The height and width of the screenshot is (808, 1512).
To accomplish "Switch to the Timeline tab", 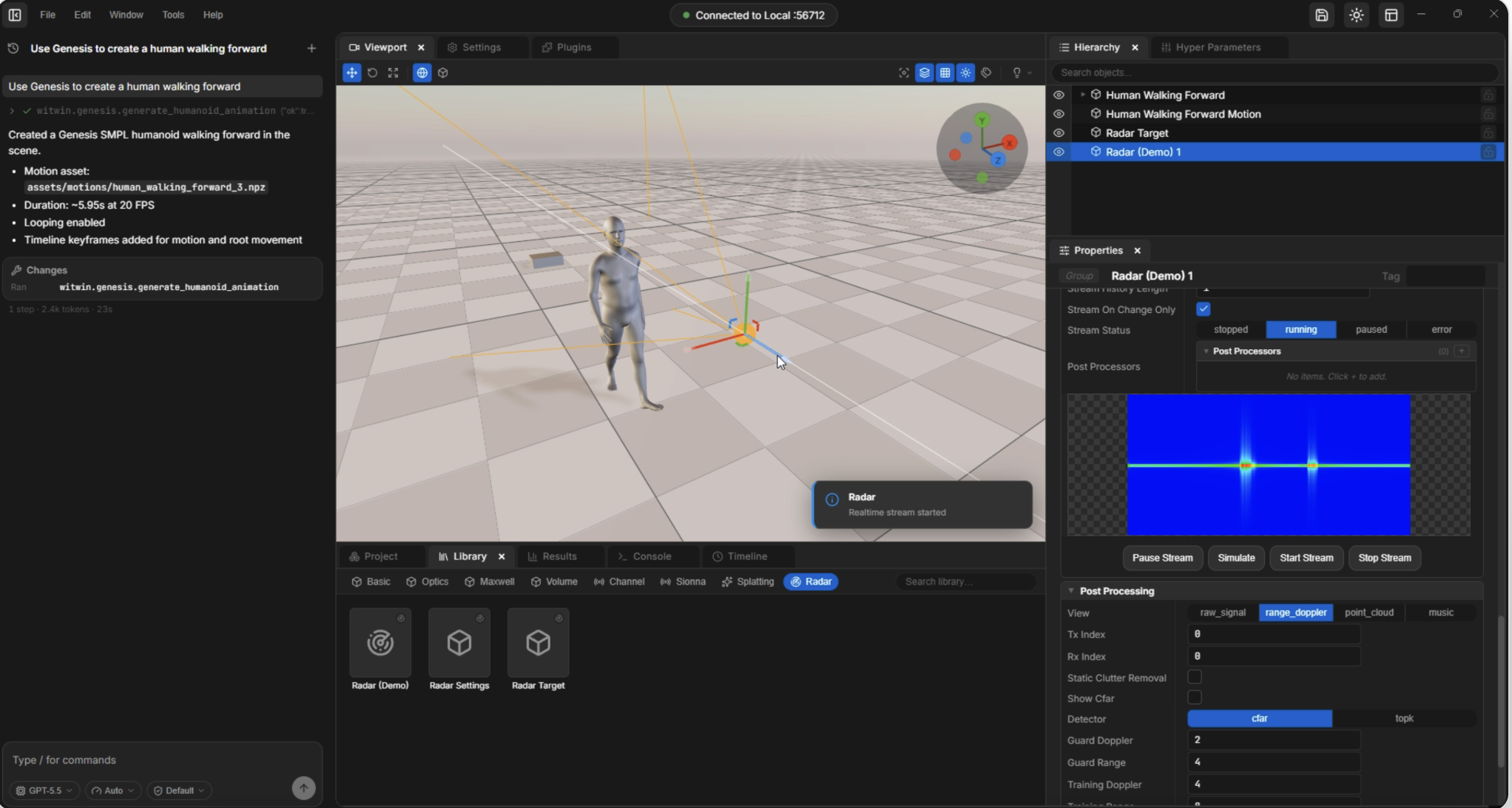I will point(740,556).
